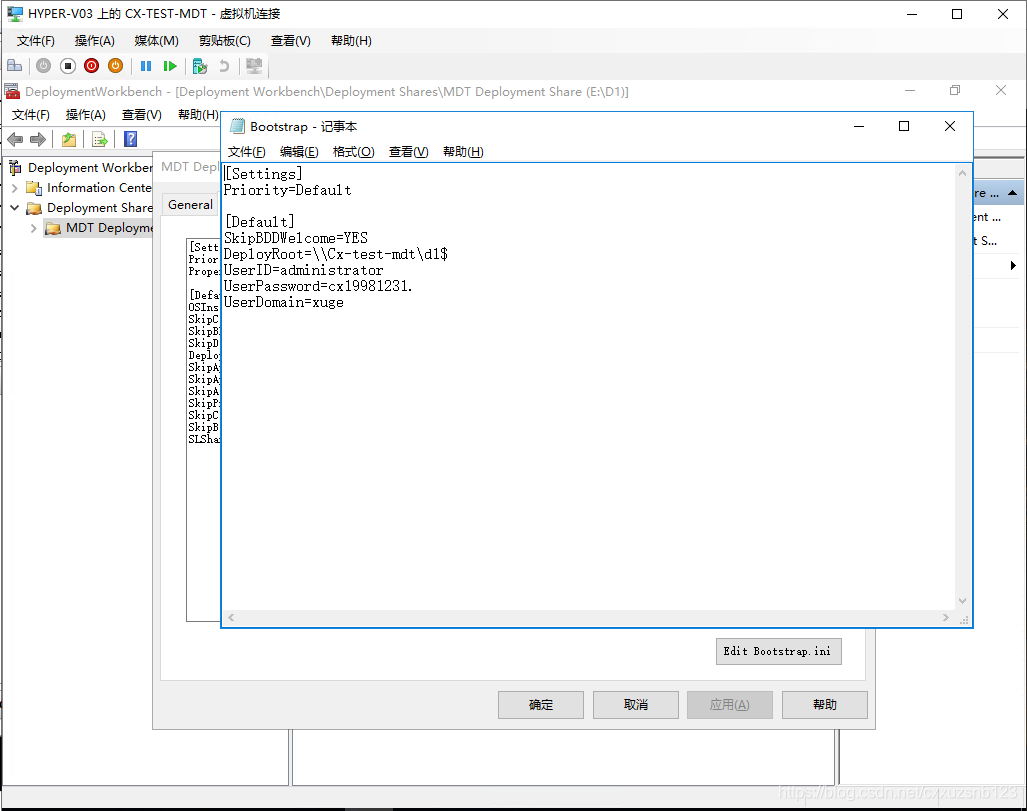
Task: Click the SkipBDDWelcome=YES line
Action: [x=295, y=238]
